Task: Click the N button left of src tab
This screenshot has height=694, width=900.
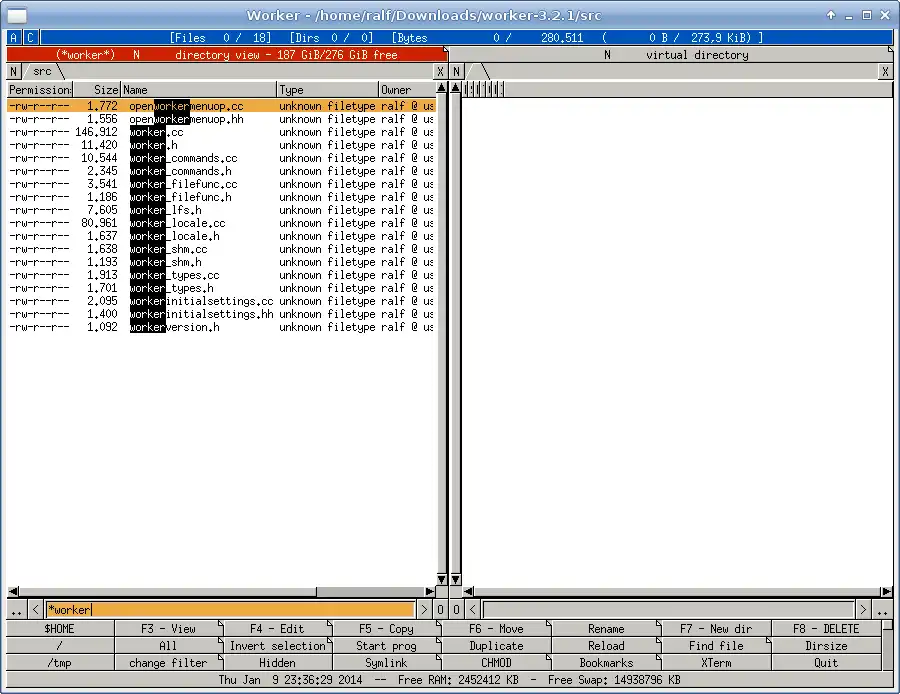Action: click(14, 72)
